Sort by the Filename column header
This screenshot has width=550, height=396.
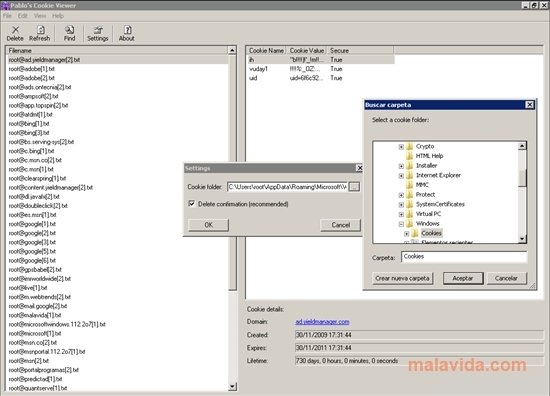point(117,51)
